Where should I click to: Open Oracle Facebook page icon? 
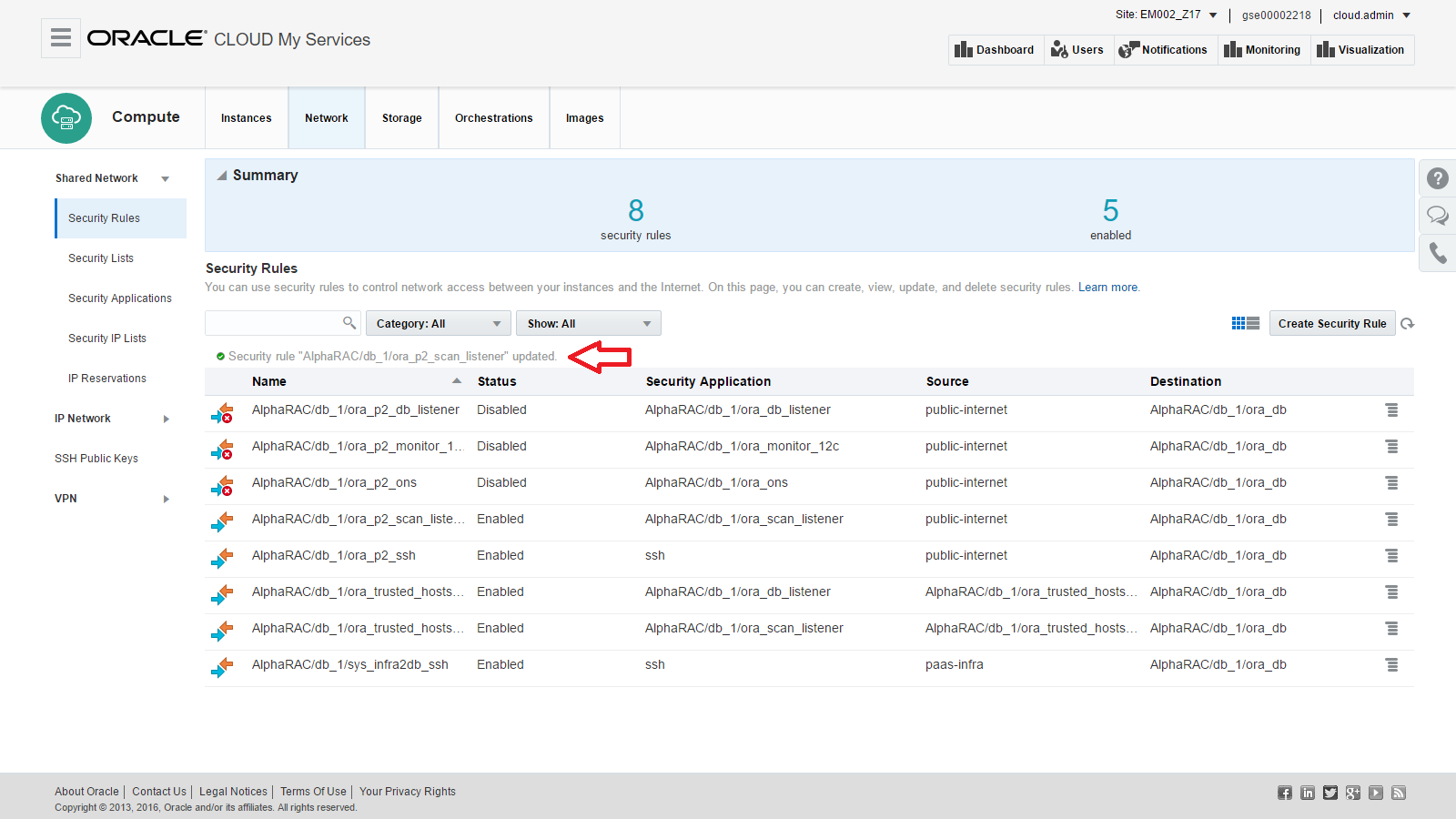click(x=1285, y=793)
